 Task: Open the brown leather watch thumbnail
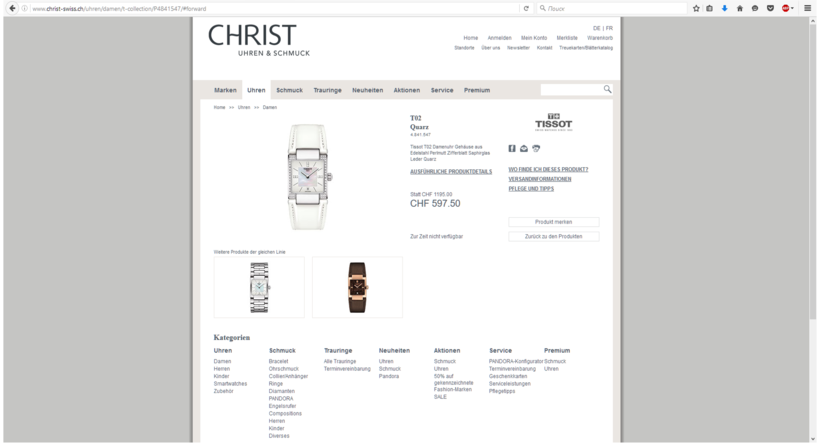(x=358, y=288)
